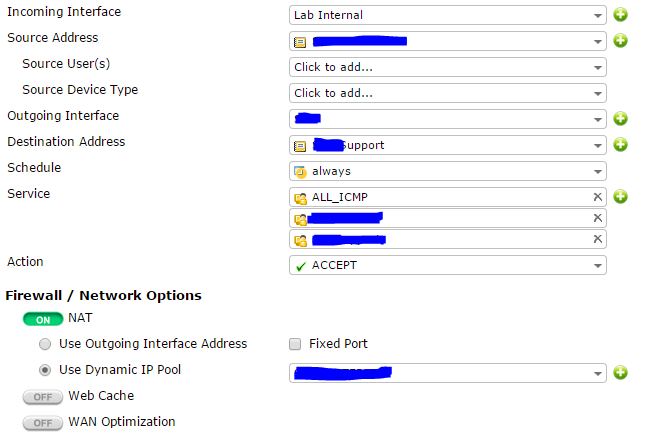Select Use Outgoing Interface Address radio
Viewport: 650px width, 440px height.
(45, 344)
